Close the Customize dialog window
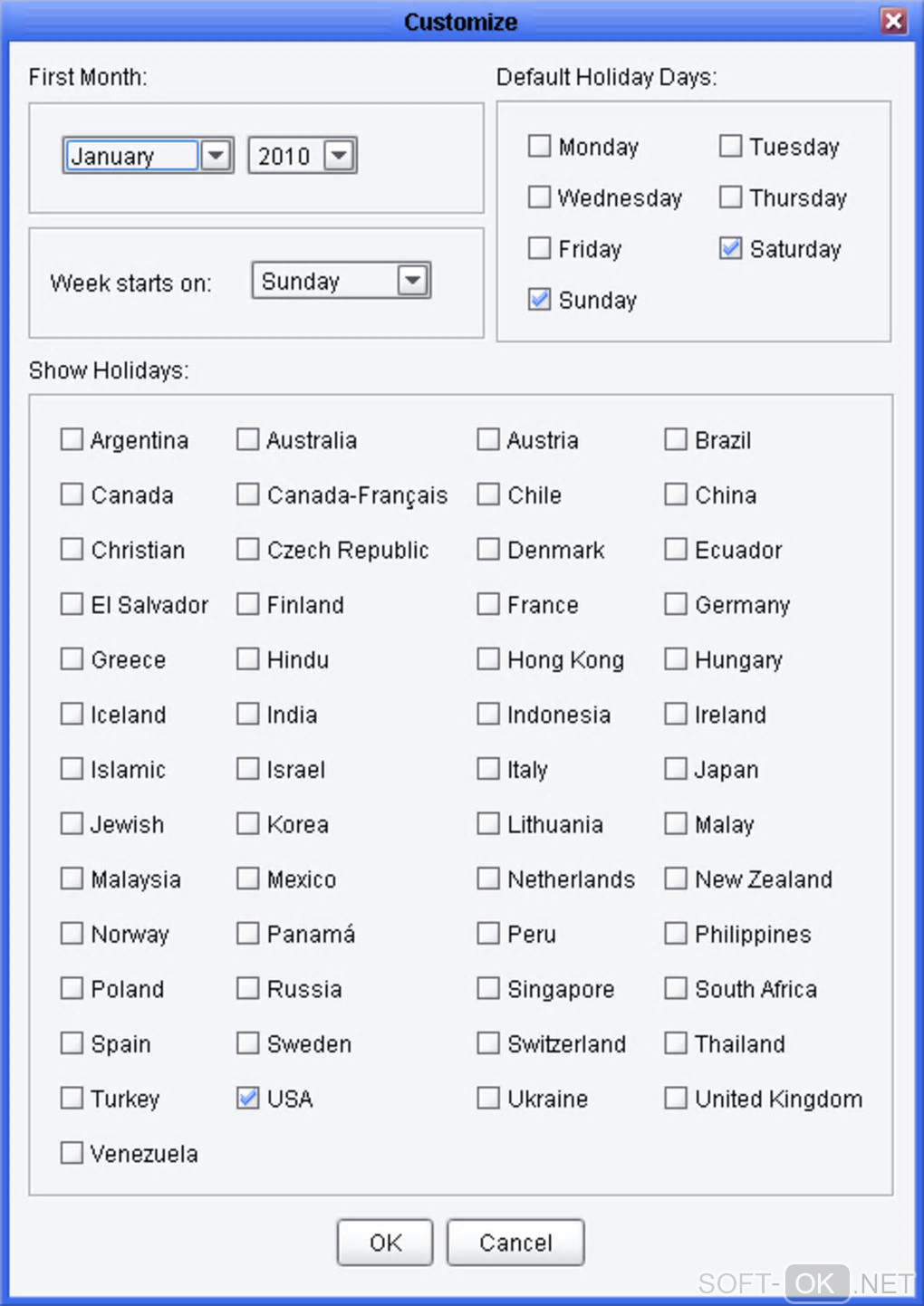Screen dimensions: 924x1306 tap(893, 21)
